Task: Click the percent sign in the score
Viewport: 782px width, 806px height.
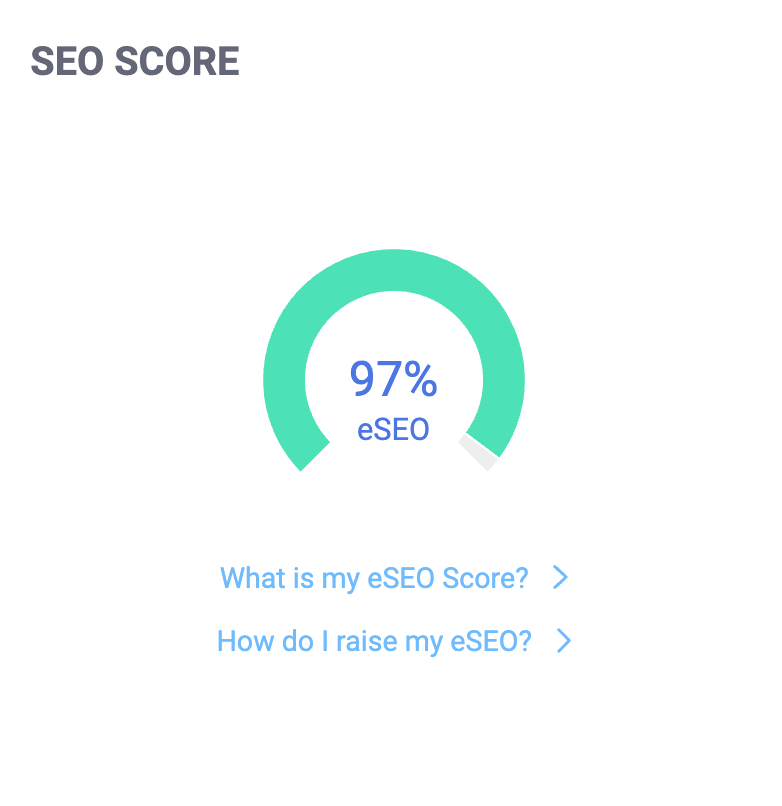Action: tap(421, 379)
